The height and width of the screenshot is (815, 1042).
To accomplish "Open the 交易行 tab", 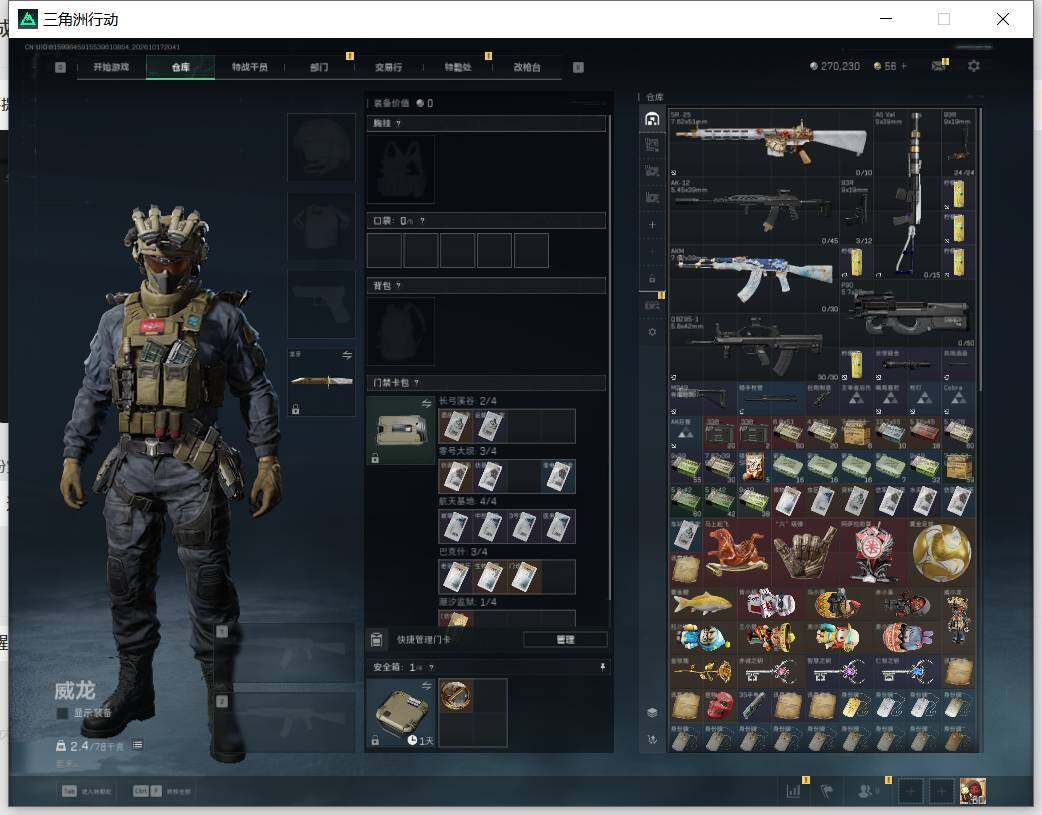I will point(388,67).
